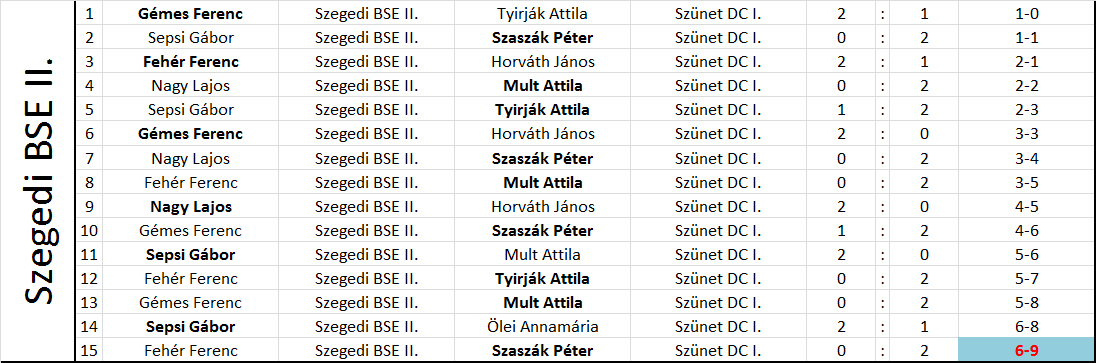
Task: Select Szünet DC I. in row 14
Action: coord(718,327)
